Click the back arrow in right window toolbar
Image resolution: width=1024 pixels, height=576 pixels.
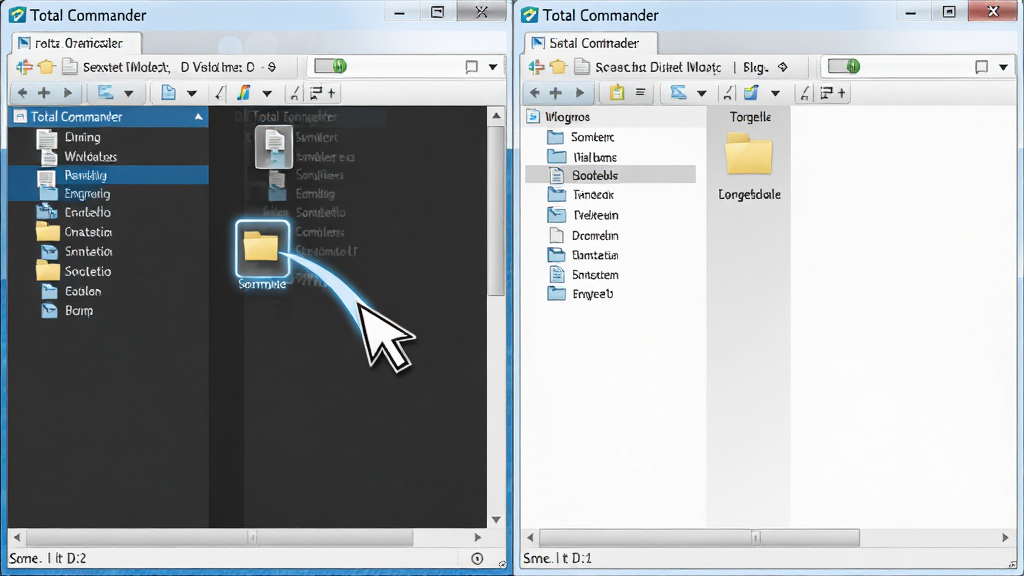click(535, 93)
